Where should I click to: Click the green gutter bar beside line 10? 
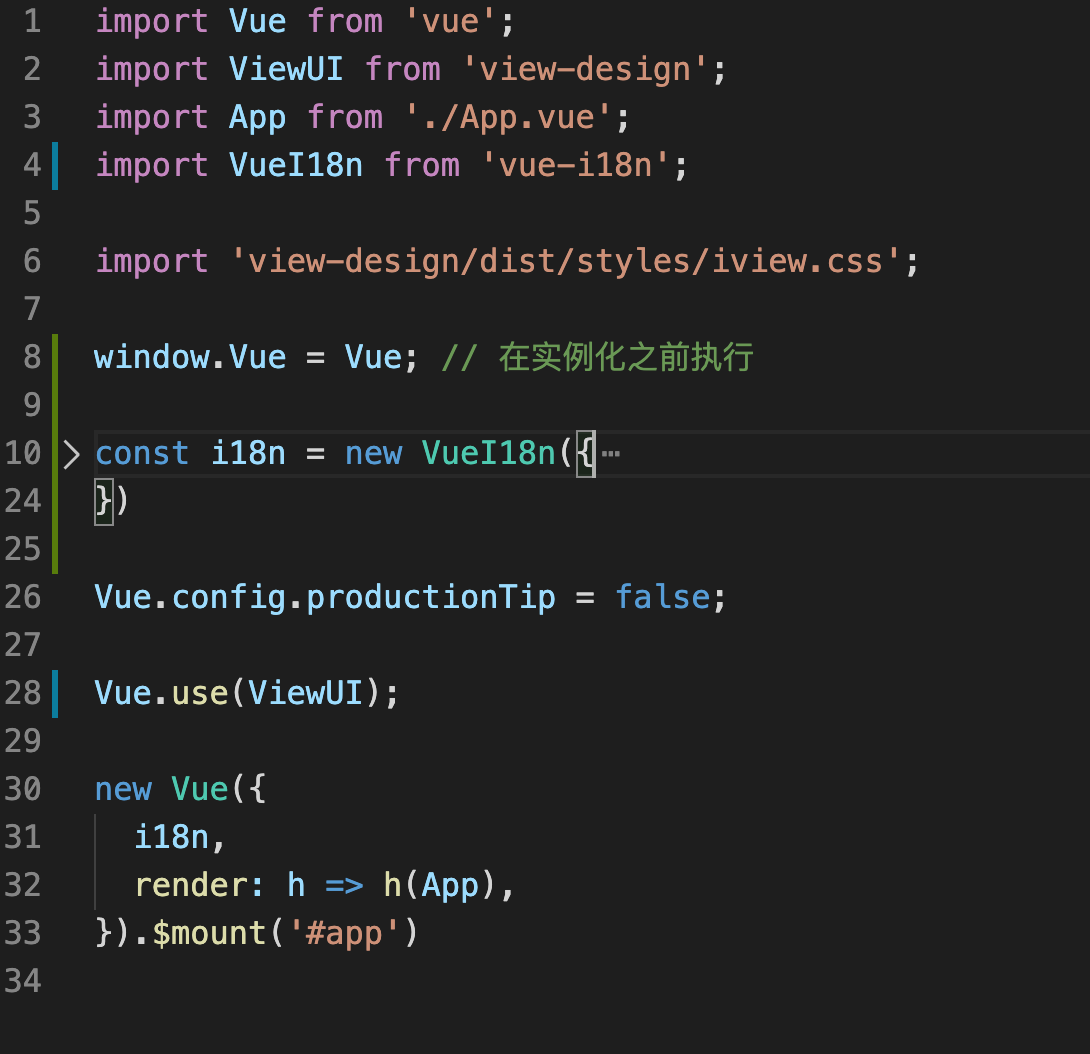click(57, 452)
